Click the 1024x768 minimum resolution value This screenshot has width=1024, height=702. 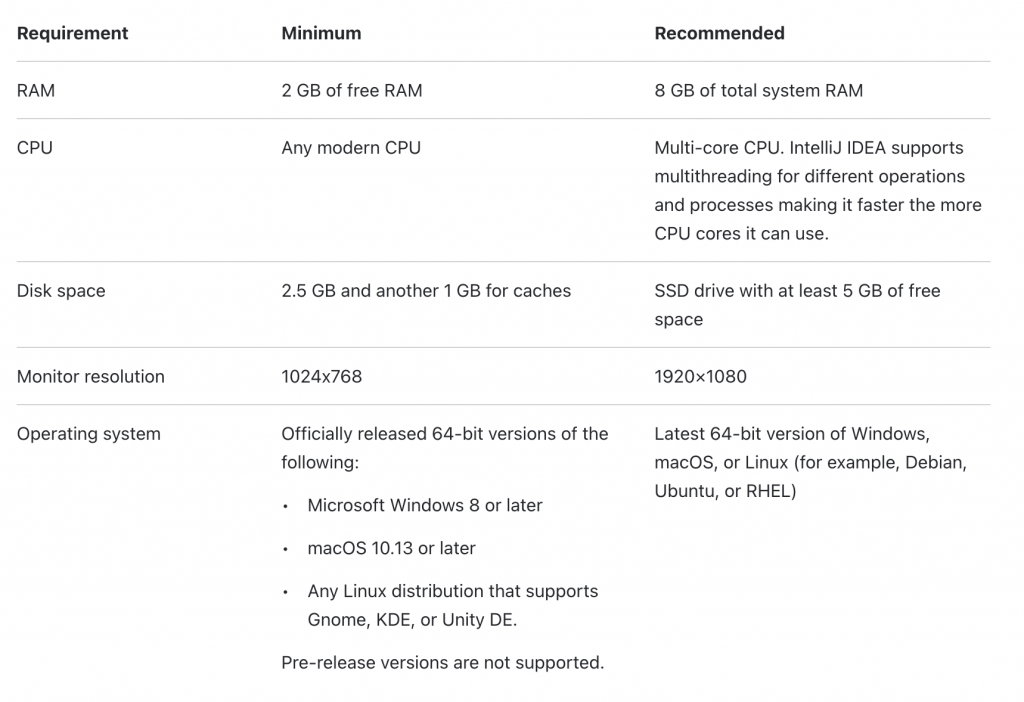pos(321,376)
